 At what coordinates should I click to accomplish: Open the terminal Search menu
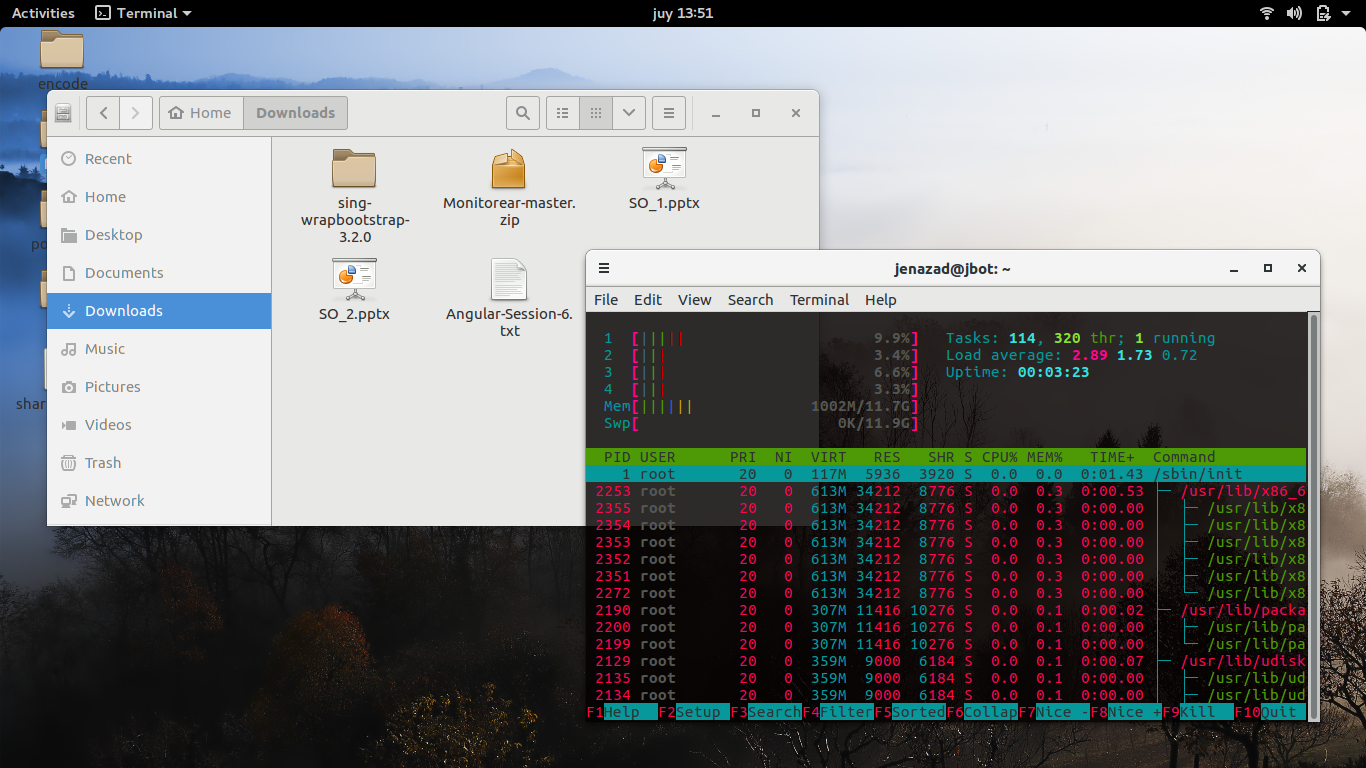(x=751, y=300)
